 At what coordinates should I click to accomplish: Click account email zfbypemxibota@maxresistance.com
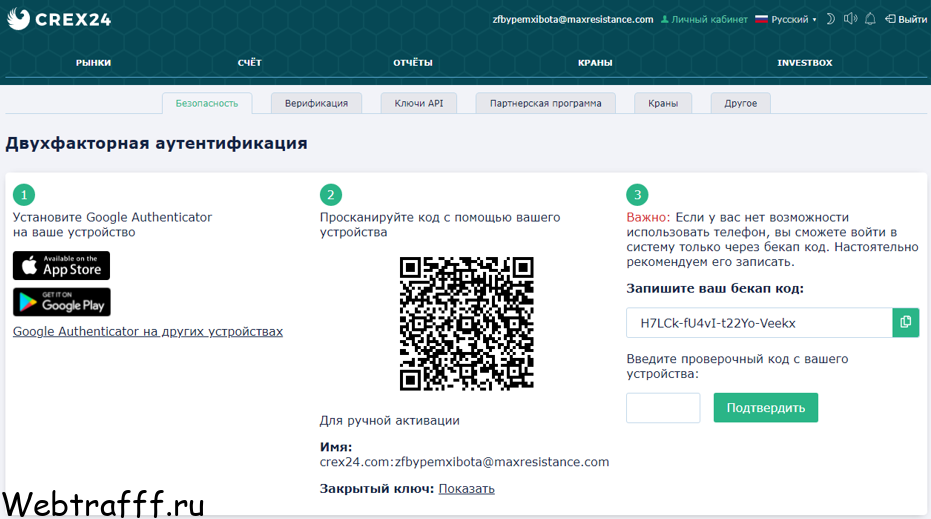(573, 19)
